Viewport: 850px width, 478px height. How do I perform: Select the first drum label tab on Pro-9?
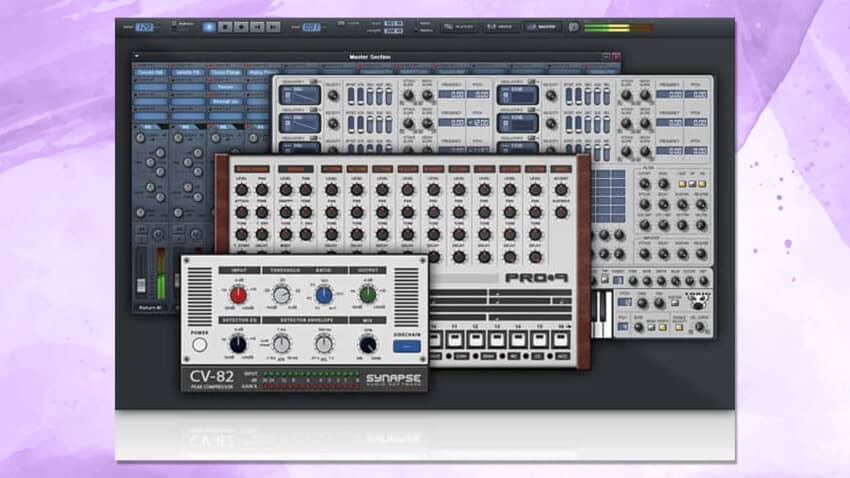[x=252, y=169]
